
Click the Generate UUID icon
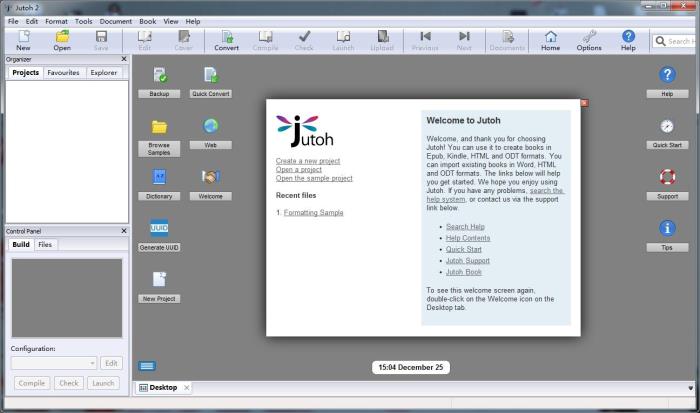(159, 228)
